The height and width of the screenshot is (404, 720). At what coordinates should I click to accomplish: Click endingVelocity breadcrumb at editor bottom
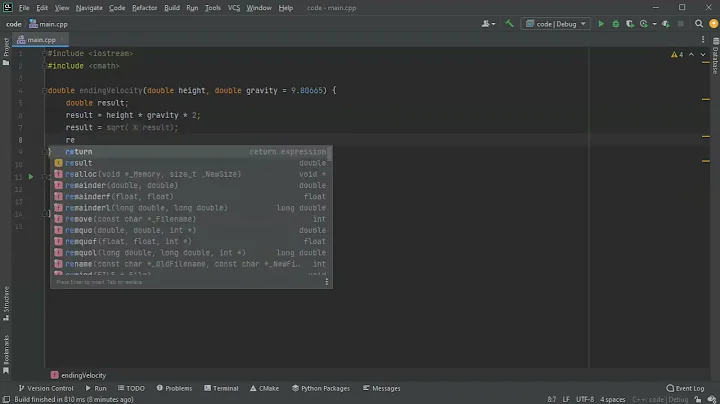coord(79,375)
